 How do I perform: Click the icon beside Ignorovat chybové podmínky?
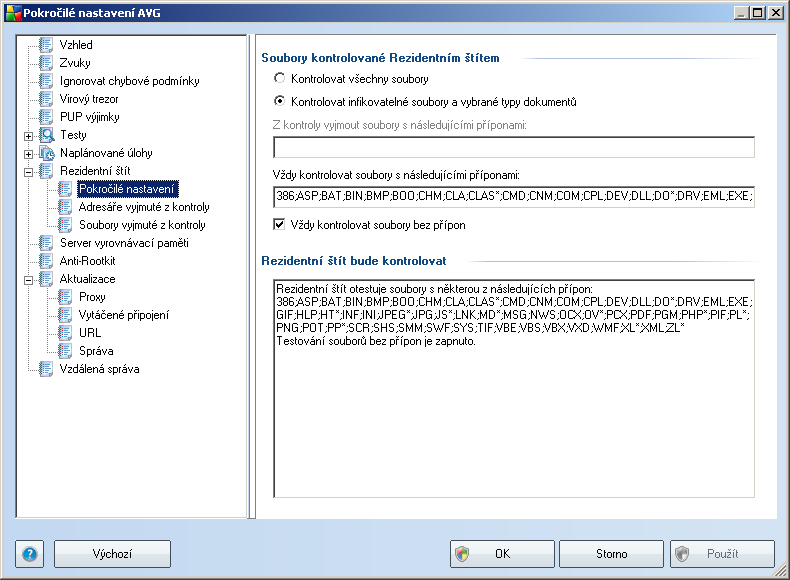pyautogui.click(x=46, y=81)
